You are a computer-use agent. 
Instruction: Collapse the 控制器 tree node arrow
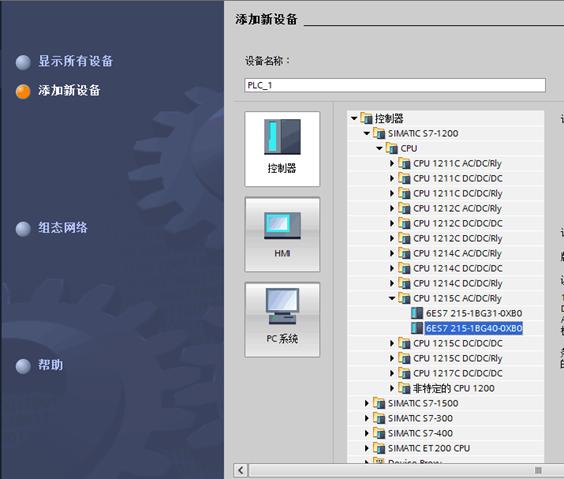(x=354, y=118)
